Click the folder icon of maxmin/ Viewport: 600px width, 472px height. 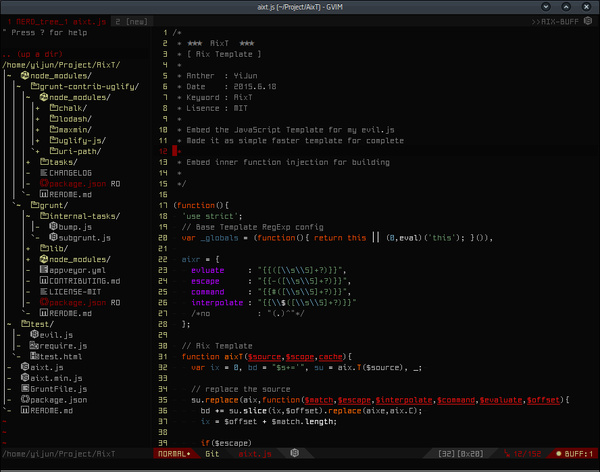[x=54, y=129]
